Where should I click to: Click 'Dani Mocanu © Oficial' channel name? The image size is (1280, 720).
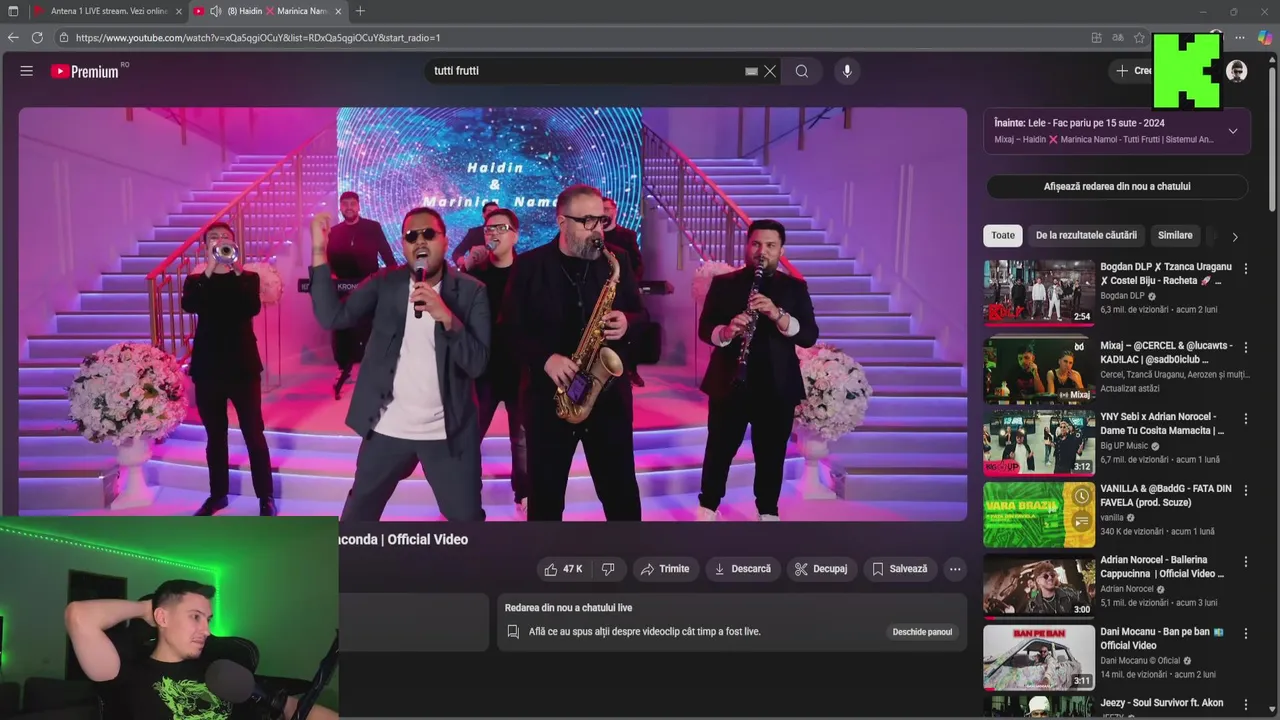click(1140, 661)
